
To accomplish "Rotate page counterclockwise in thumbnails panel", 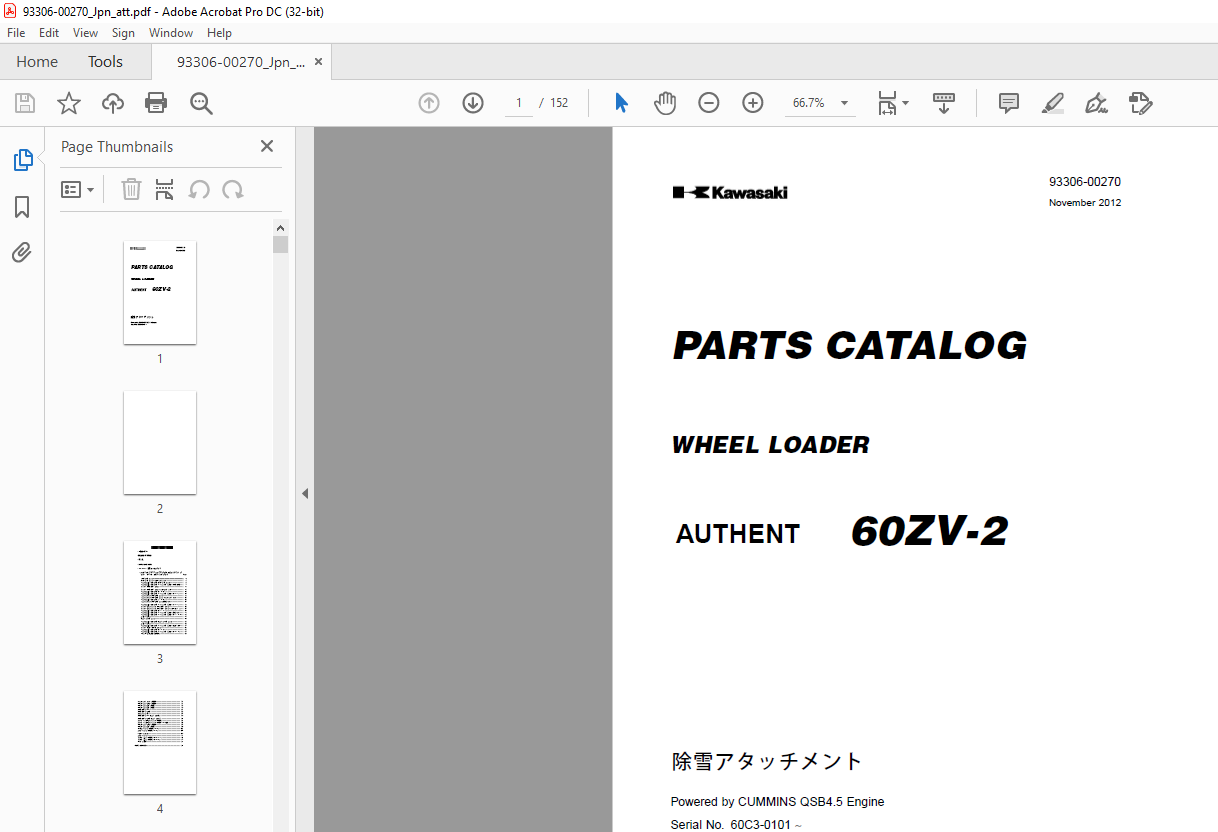I will (200, 190).
